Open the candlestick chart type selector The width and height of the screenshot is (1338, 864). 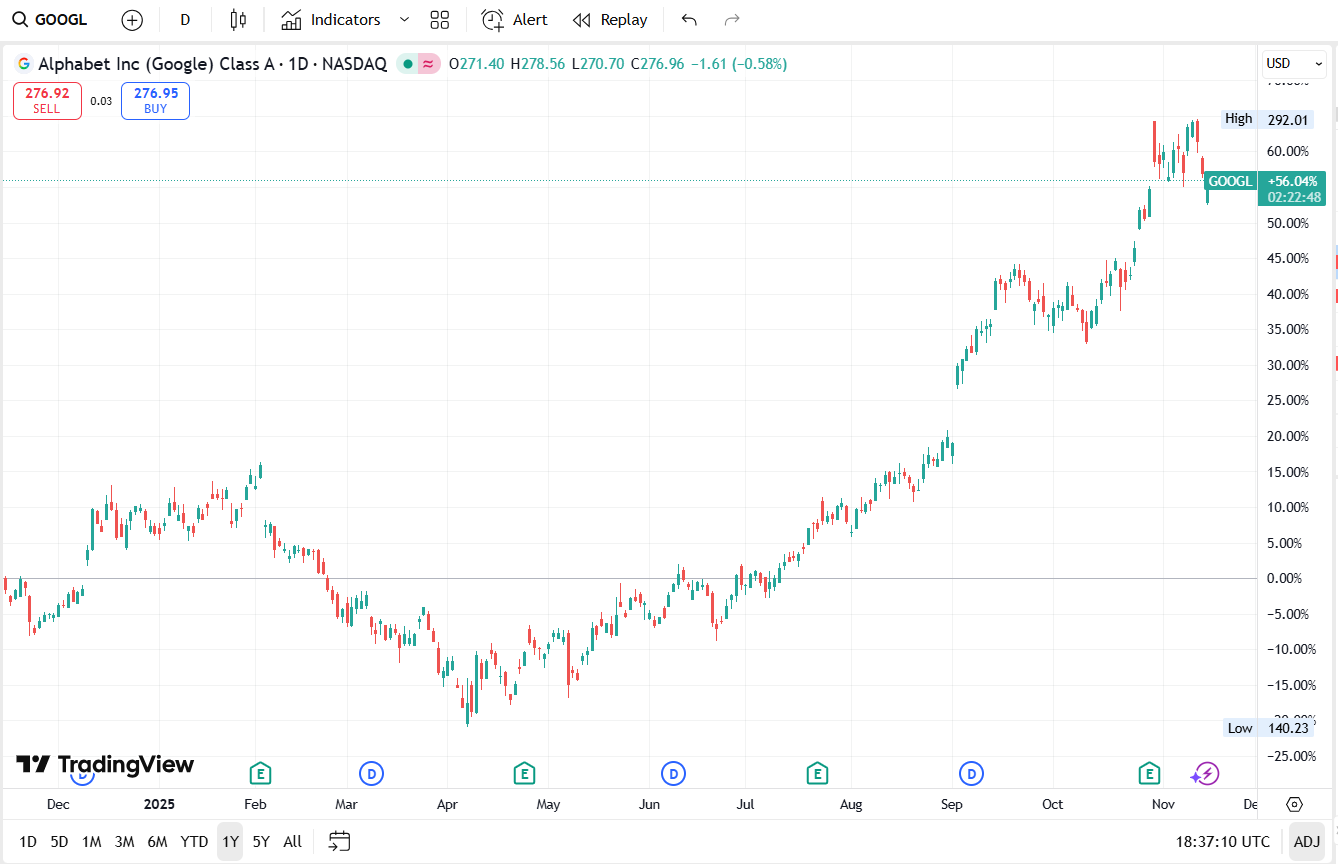click(x=237, y=20)
